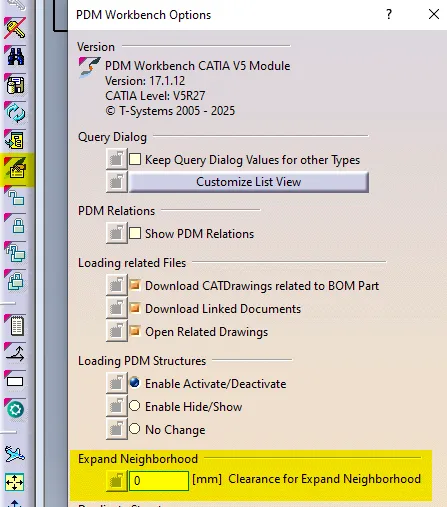Click the crossed-out key logout icon
This screenshot has width=447, height=507.
click(x=15, y=28)
